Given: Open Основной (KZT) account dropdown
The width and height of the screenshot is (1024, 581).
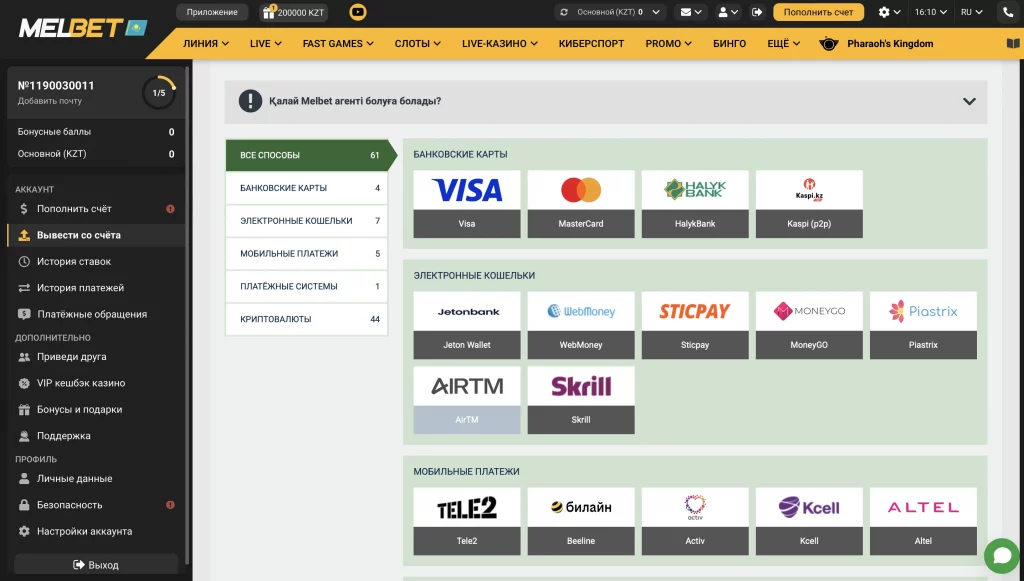Looking at the screenshot, I should (x=618, y=12).
